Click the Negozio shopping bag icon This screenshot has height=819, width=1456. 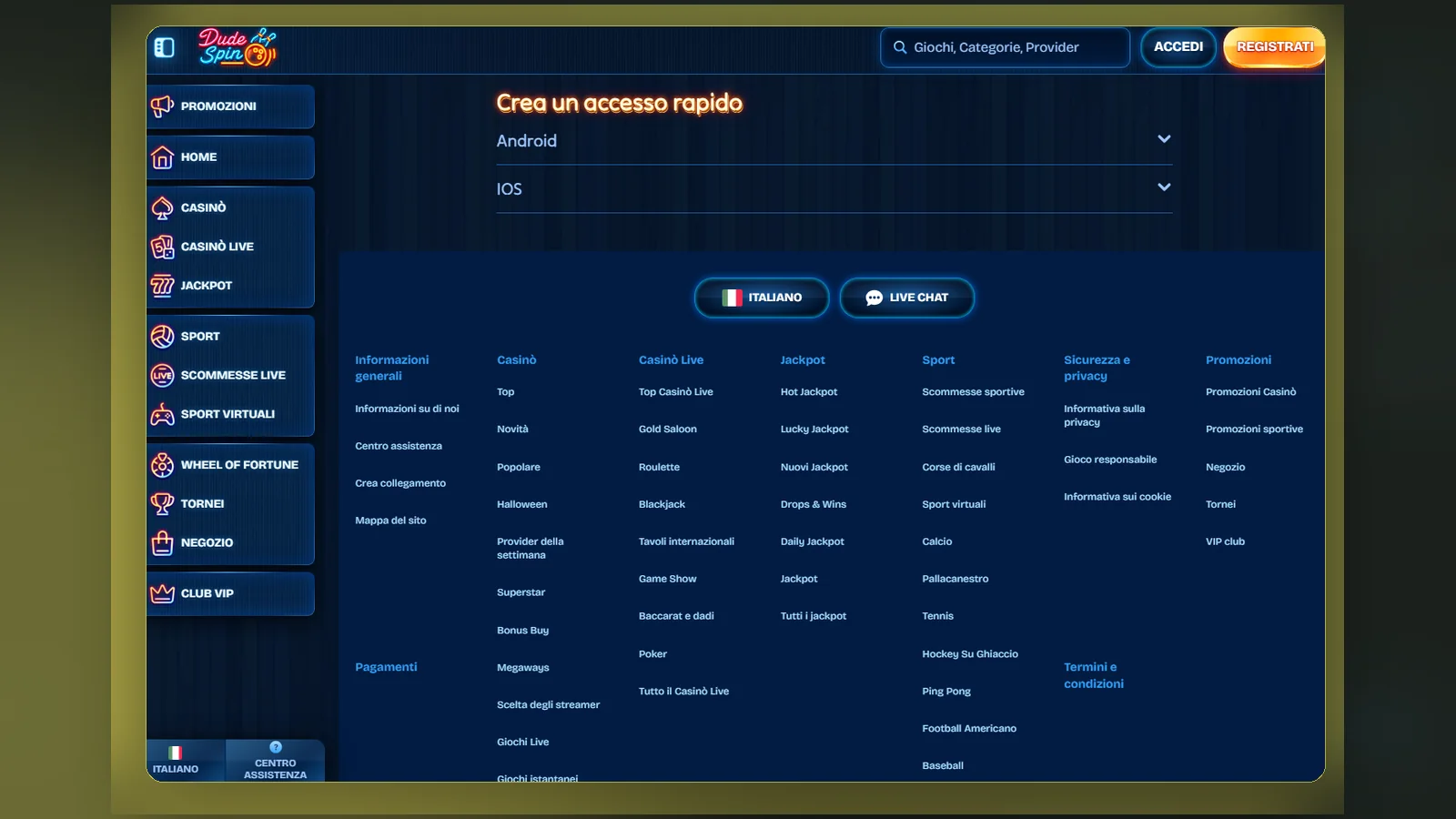tap(162, 542)
